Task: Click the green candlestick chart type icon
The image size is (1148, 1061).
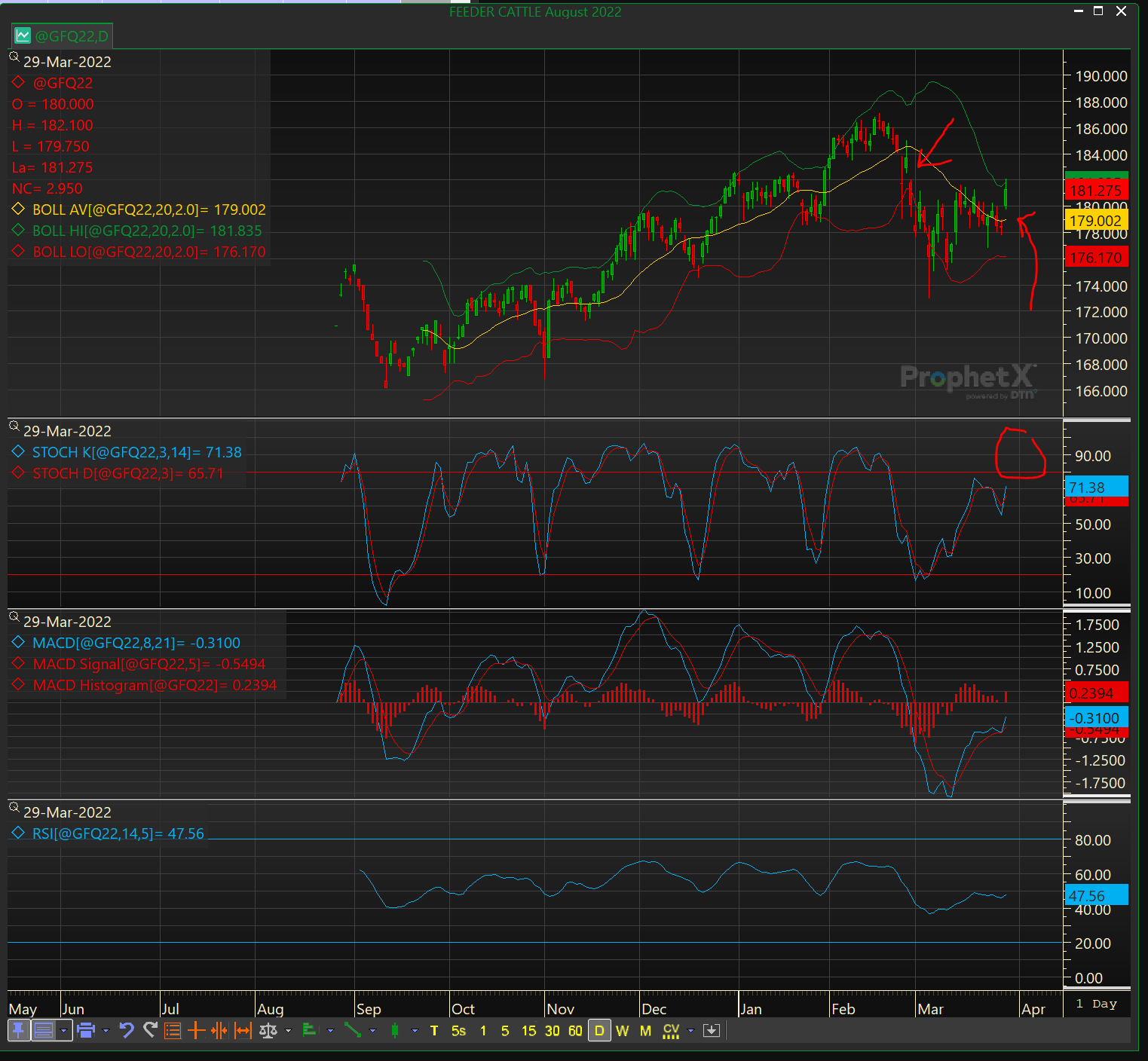Action: click(395, 1030)
